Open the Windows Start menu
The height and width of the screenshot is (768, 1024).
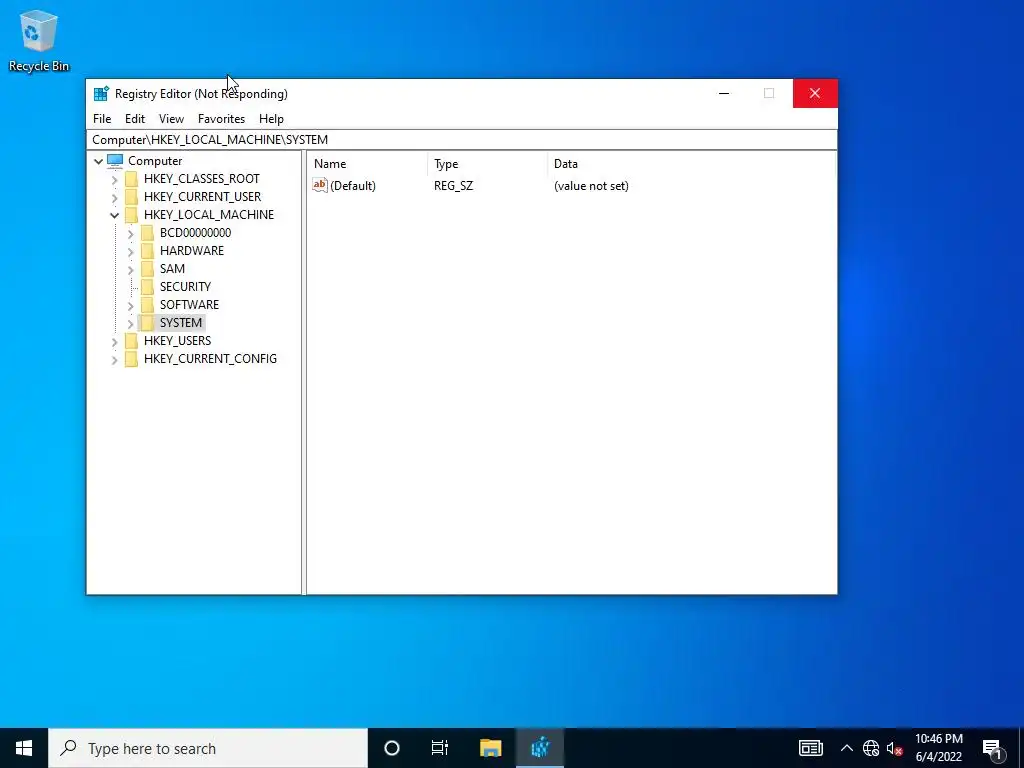point(24,748)
